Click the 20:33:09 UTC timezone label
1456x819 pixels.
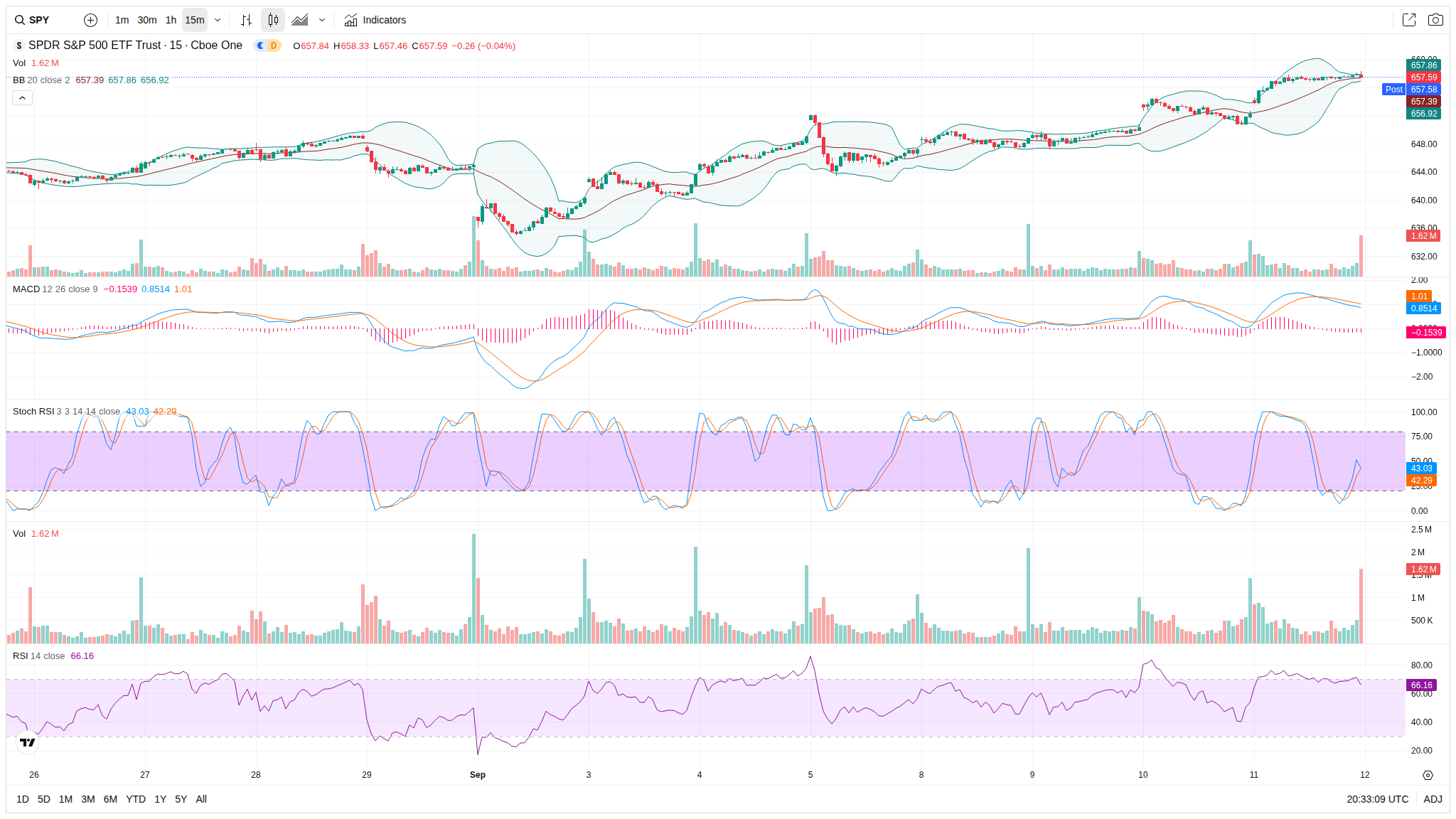pyautogui.click(x=1377, y=799)
